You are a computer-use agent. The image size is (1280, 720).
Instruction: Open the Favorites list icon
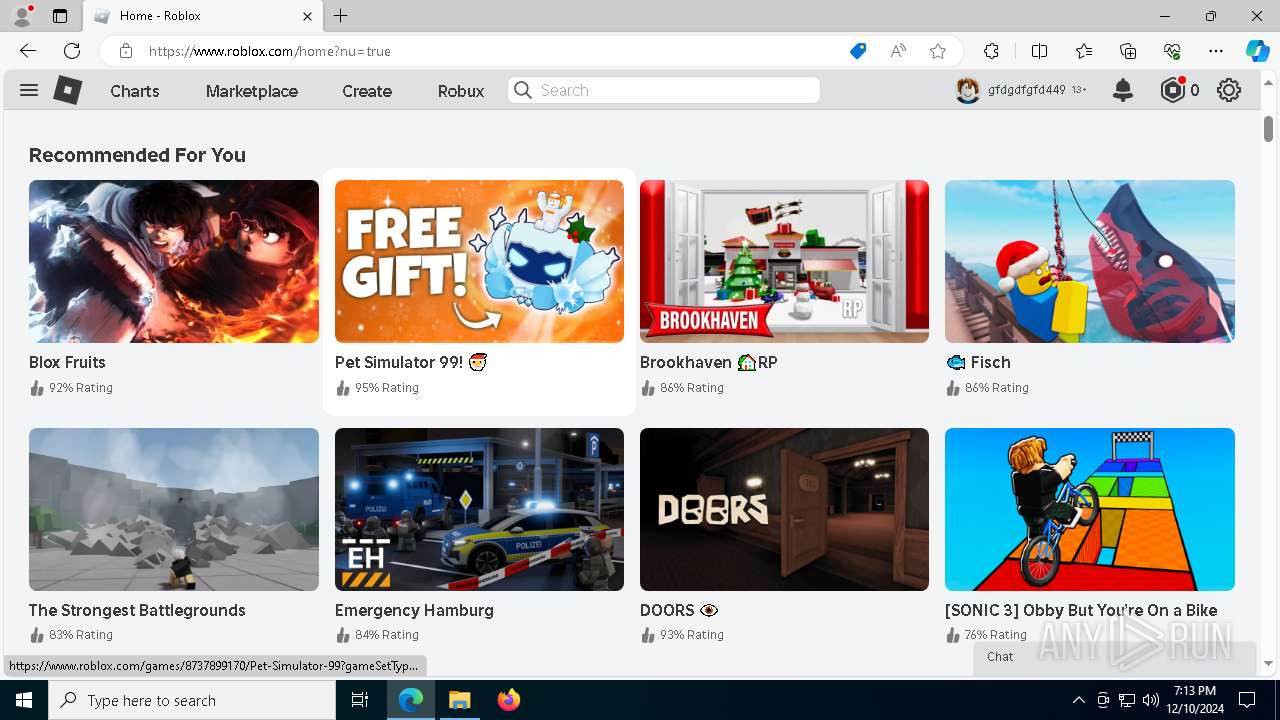point(1084,51)
